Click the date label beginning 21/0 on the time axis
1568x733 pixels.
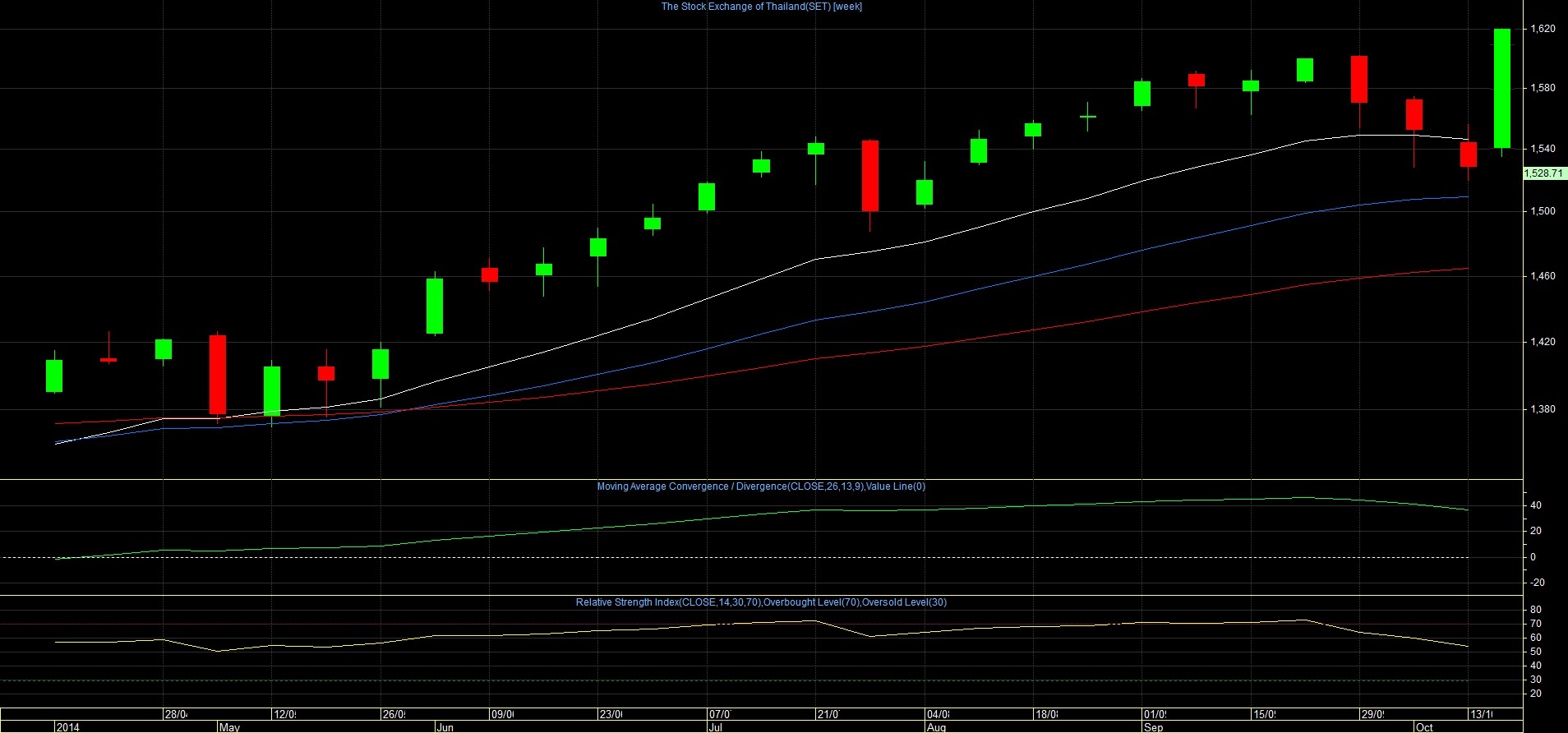coord(828,714)
